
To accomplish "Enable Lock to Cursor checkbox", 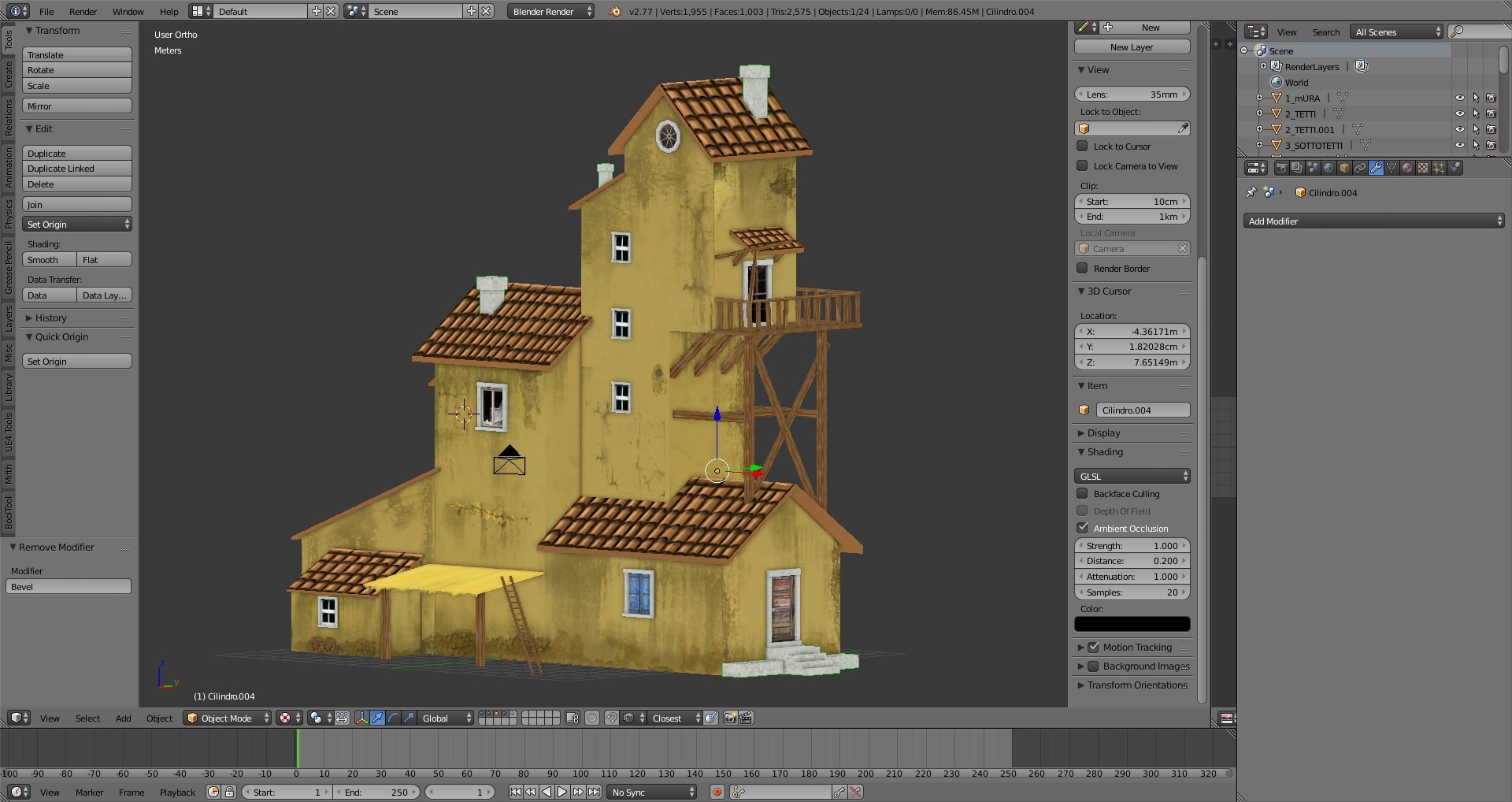I will pos(1082,146).
